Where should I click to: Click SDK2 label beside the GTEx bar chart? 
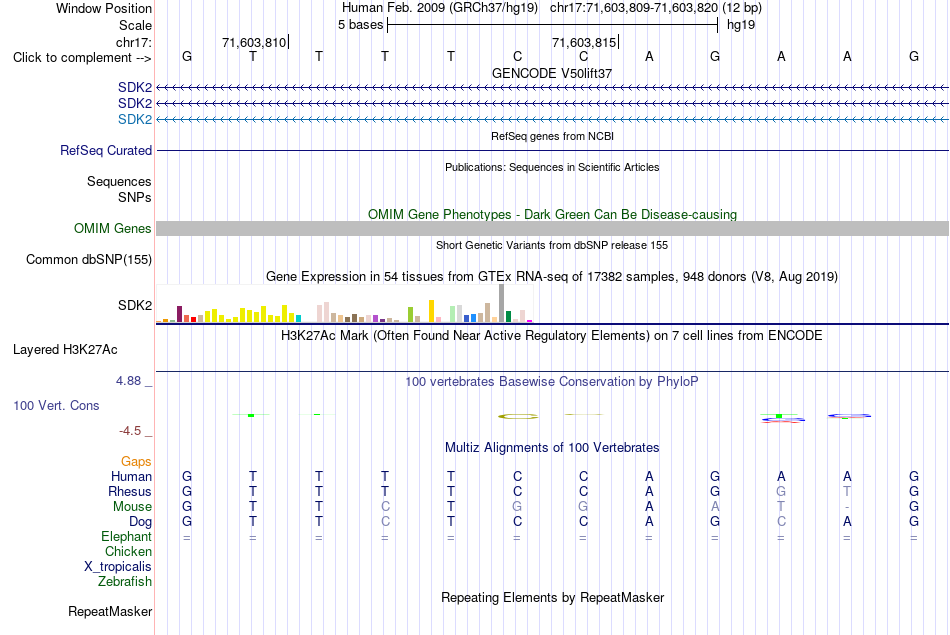135,305
